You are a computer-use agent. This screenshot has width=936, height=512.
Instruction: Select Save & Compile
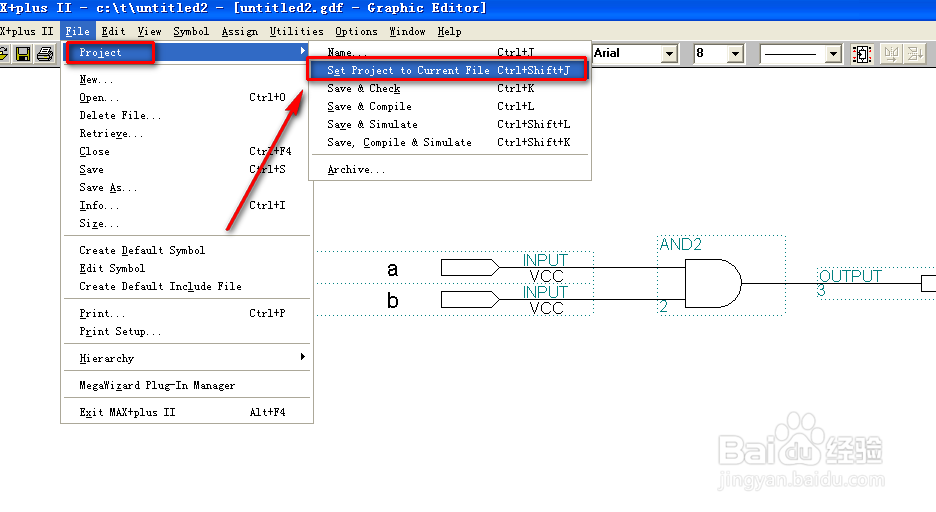pyautogui.click(x=449, y=106)
